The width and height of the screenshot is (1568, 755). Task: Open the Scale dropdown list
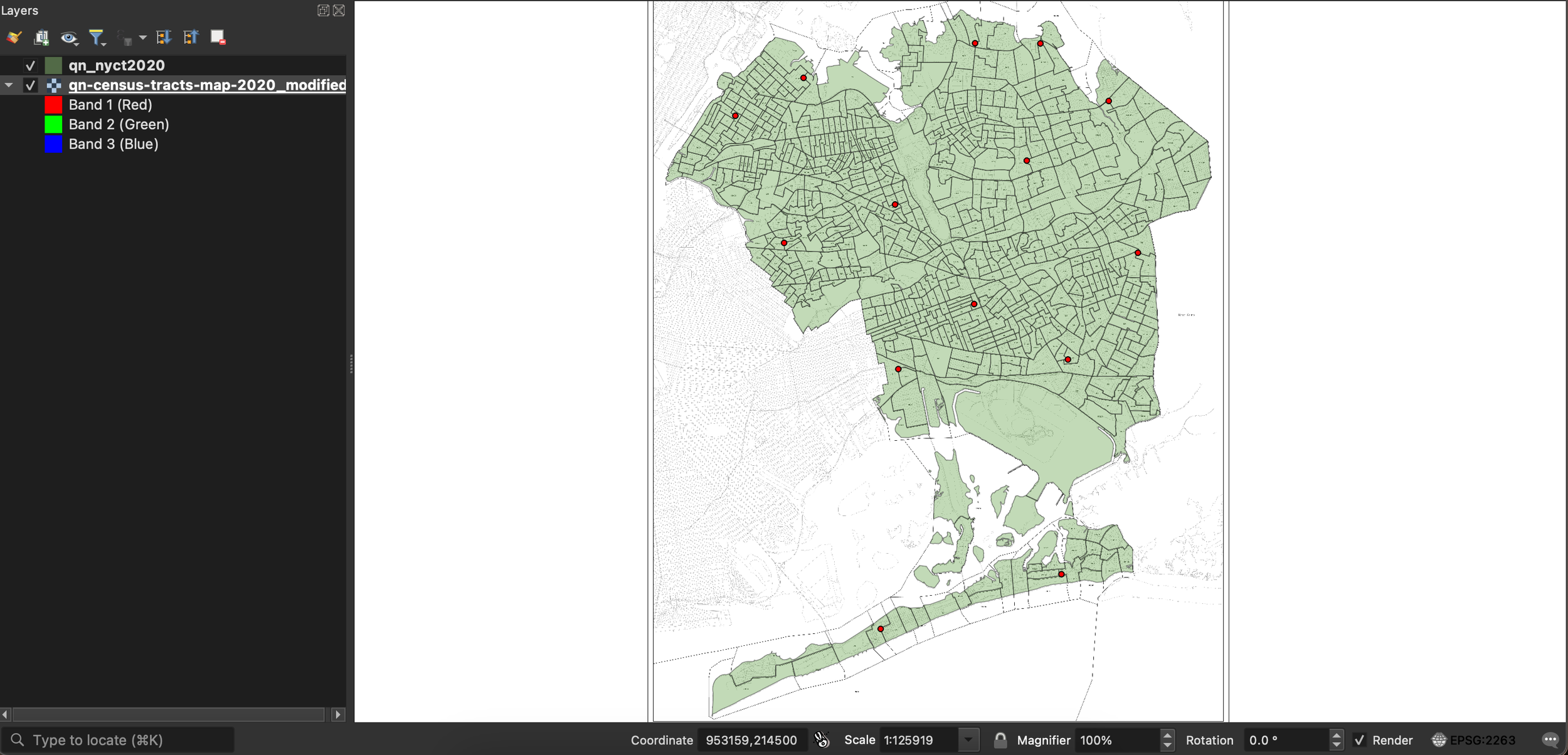coord(968,740)
